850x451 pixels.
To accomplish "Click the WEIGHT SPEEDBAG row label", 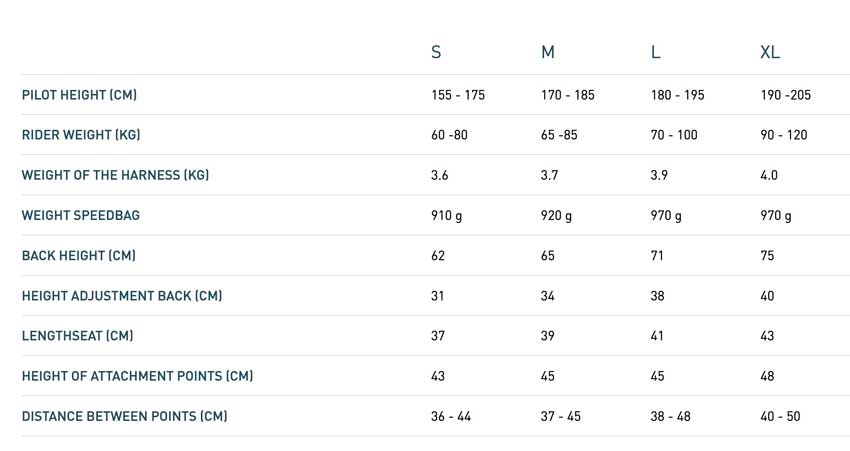I will pos(81,215).
